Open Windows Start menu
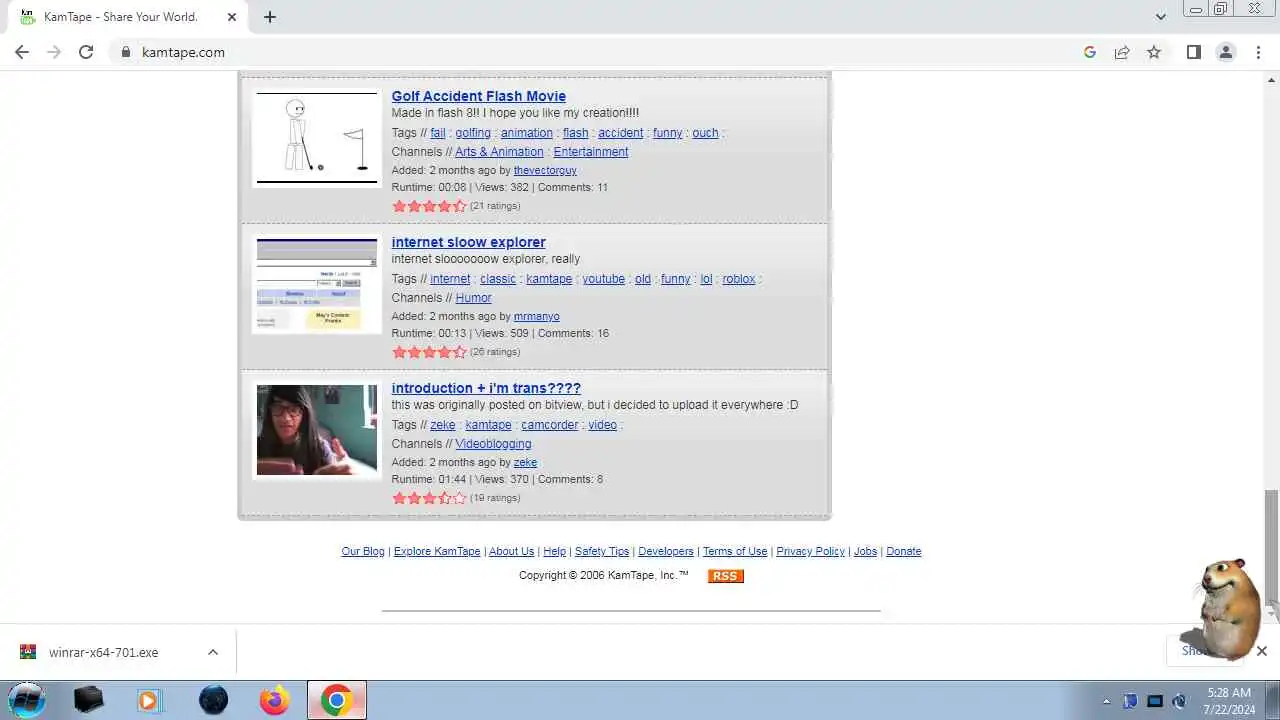 click(x=27, y=700)
